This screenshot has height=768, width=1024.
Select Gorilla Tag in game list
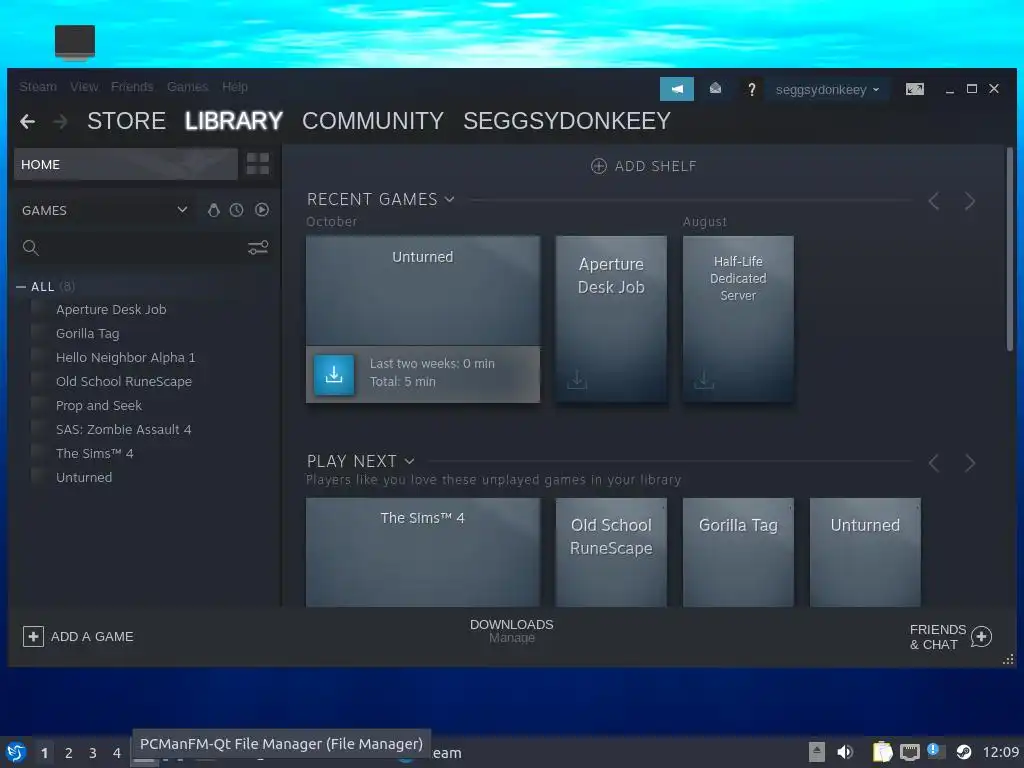[88, 334]
